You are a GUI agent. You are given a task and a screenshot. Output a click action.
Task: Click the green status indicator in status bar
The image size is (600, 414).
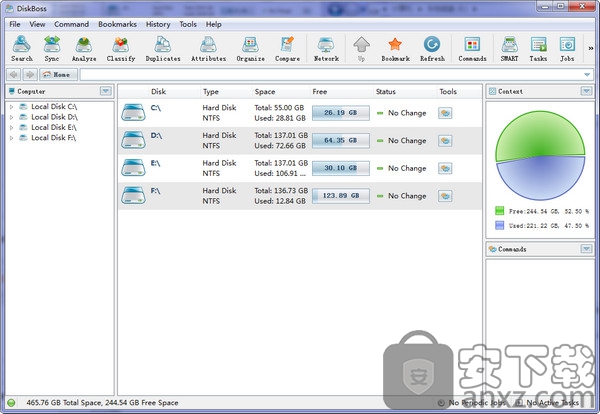[11, 403]
